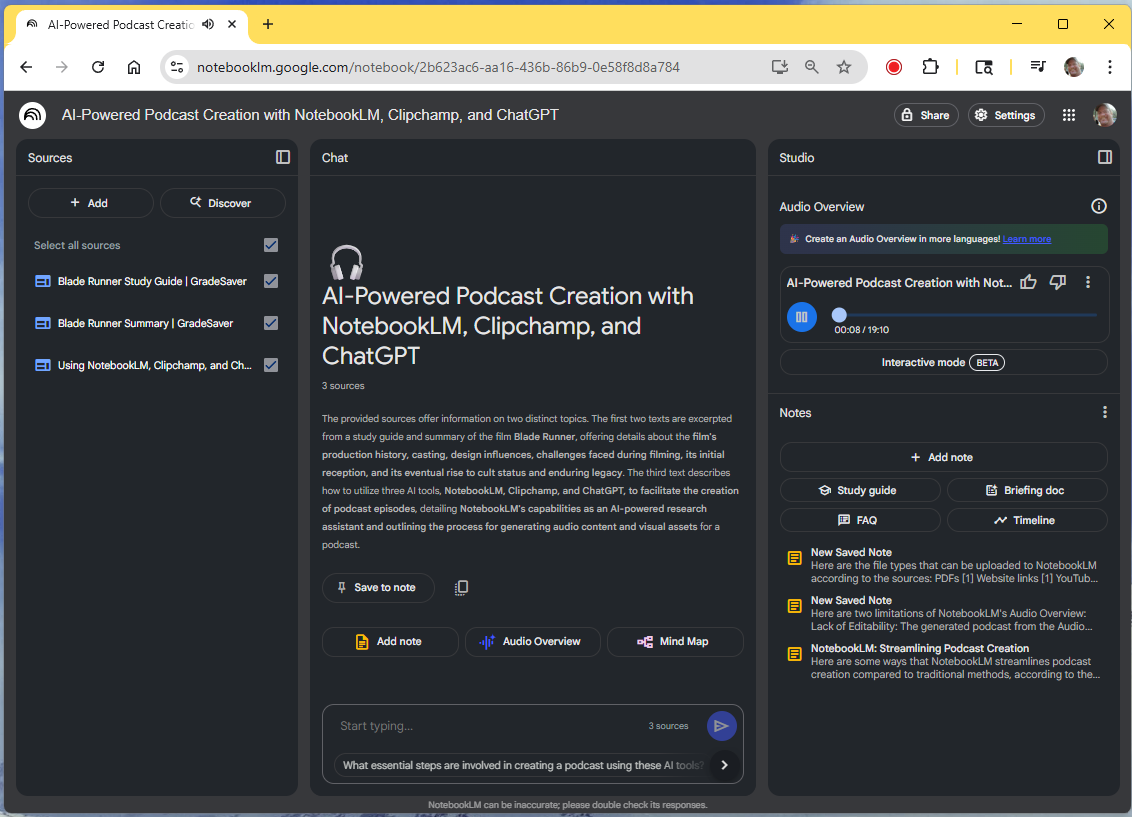1132x817 pixels.
Task: Uncheck Blade Runner Summary source
Action: 271,323
